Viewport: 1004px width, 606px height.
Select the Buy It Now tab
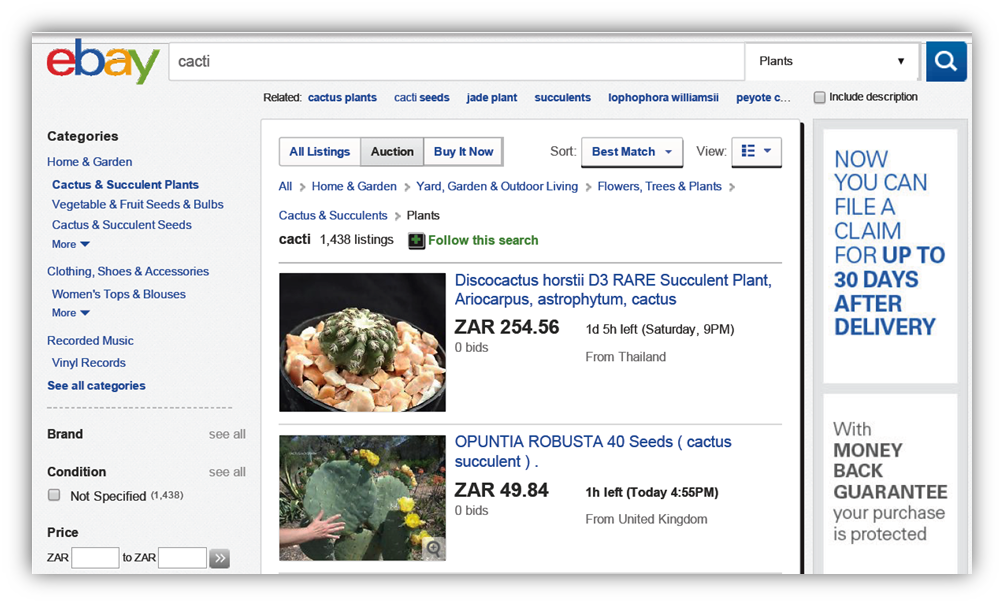(463, 152)
